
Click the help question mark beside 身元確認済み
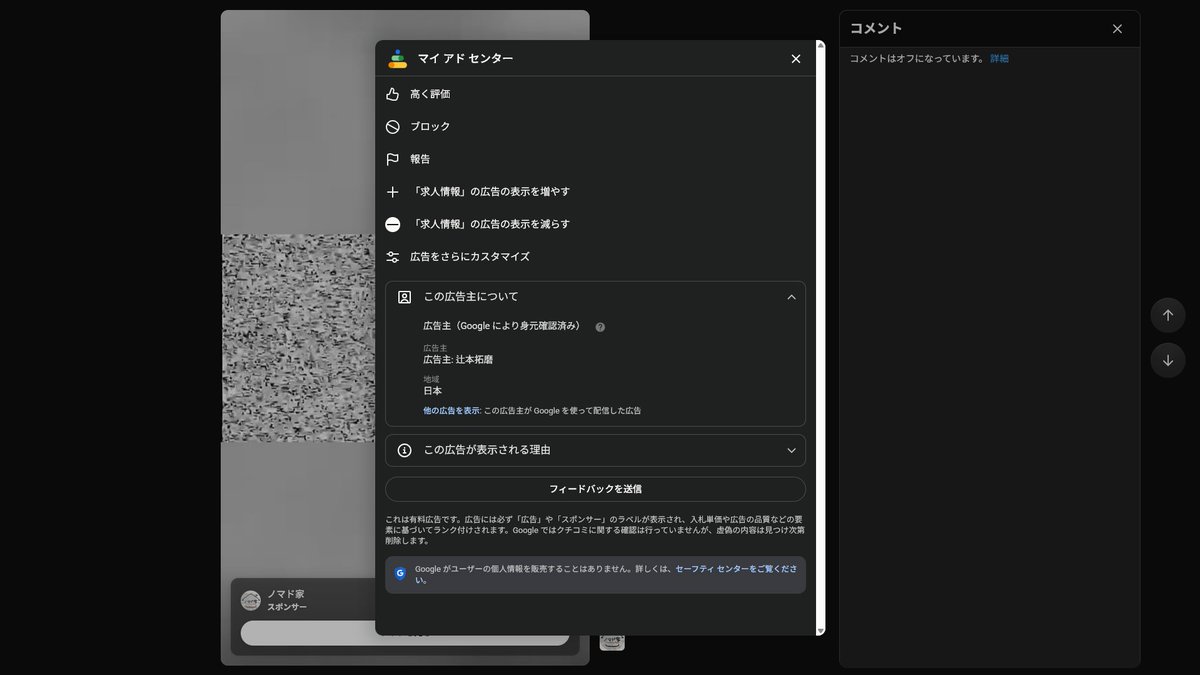(600, 327)
